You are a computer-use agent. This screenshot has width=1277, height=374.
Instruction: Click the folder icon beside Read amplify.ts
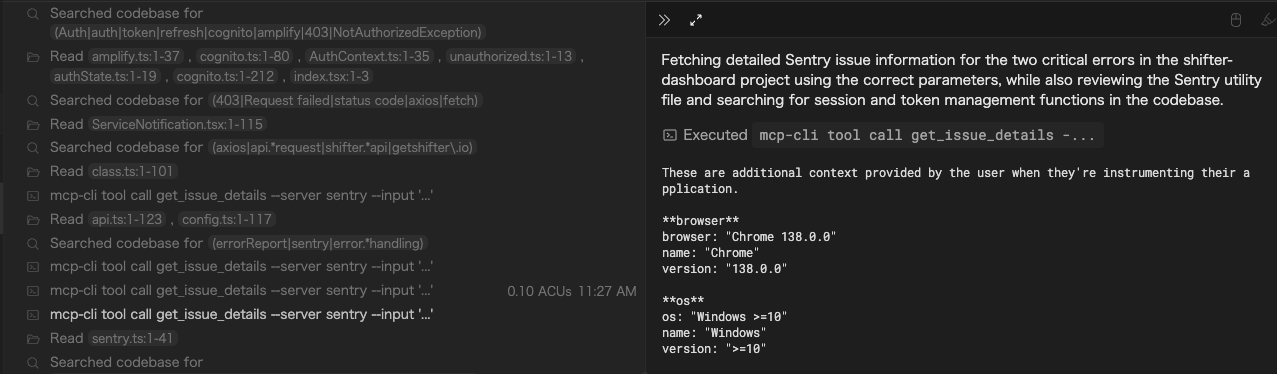coord(33,57)
